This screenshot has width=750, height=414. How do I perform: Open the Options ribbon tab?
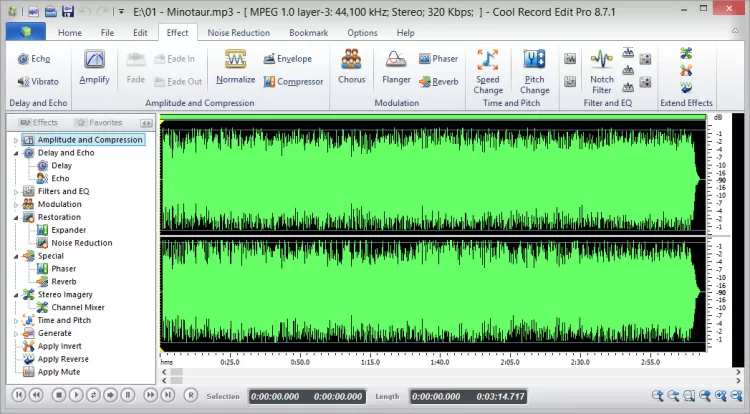362,33
